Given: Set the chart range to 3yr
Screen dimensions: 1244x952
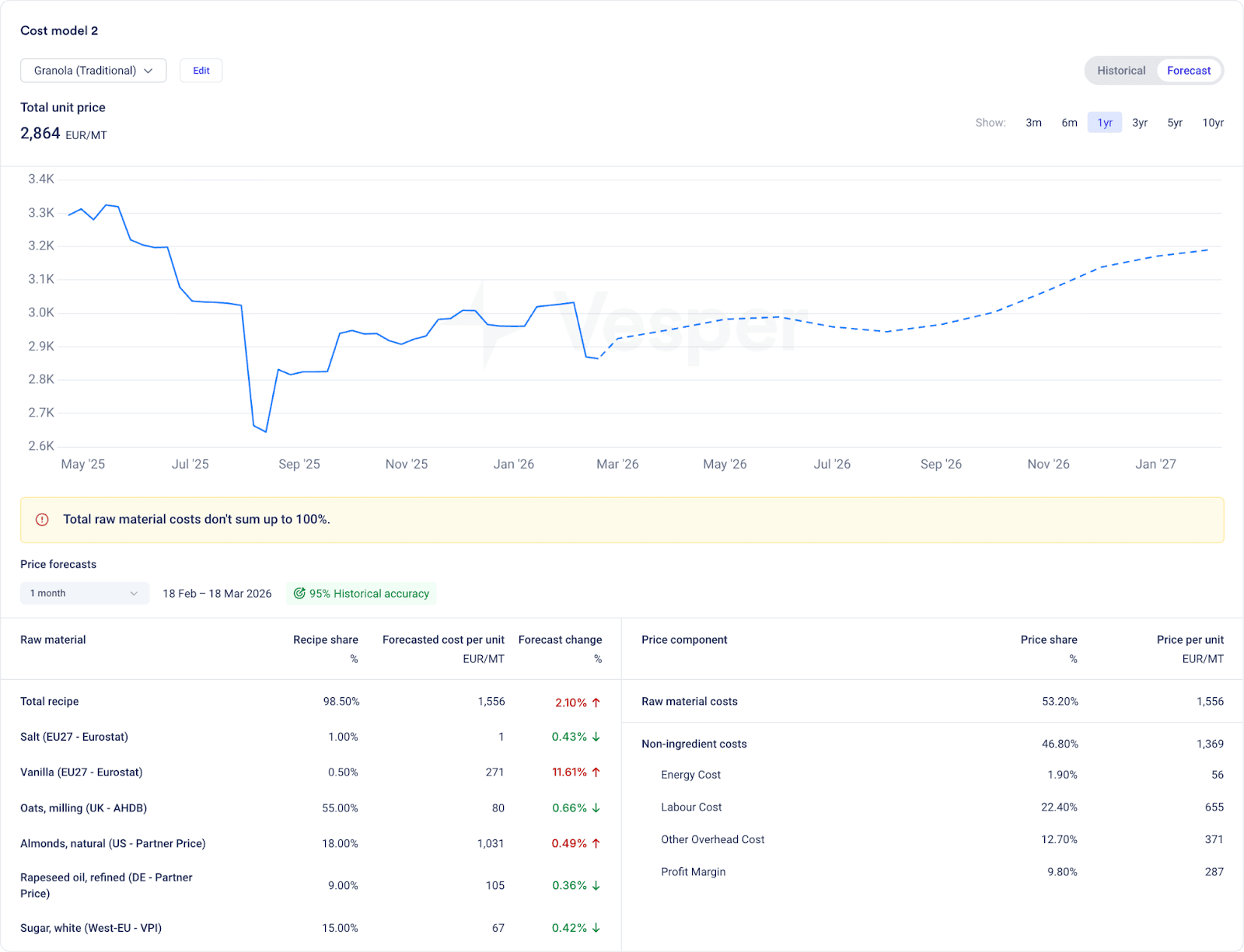Looking at the screenshot, I should pos(1139,123).
